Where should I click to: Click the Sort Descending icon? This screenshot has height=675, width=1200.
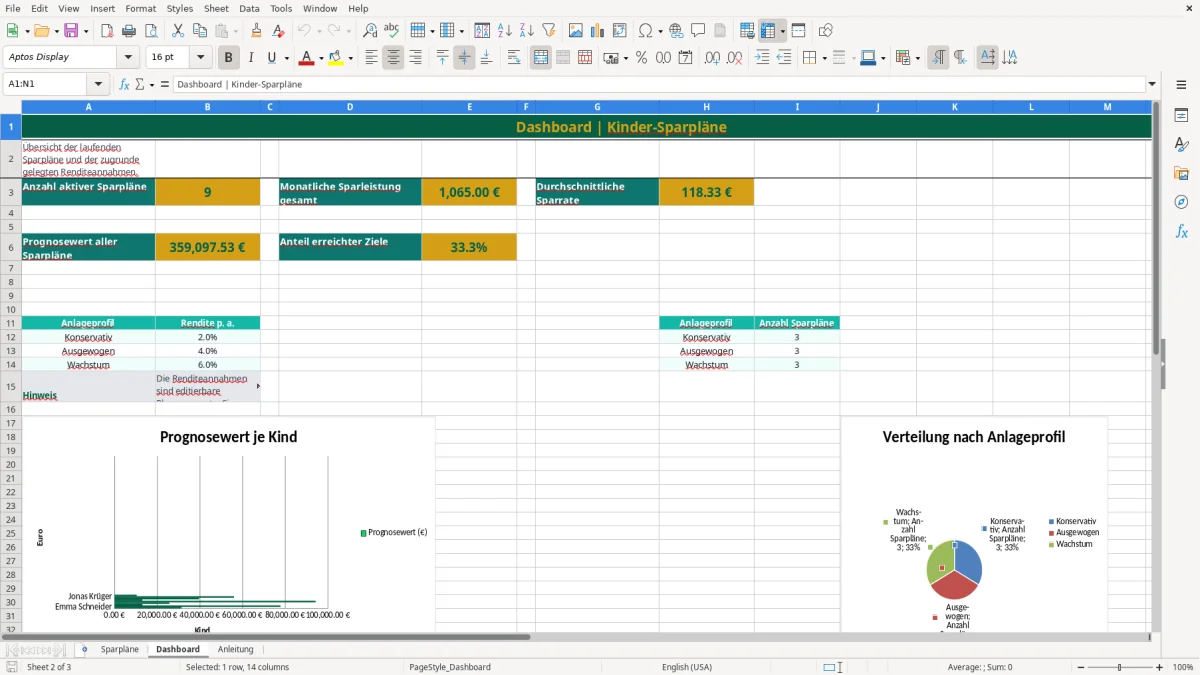click(527, 31)
